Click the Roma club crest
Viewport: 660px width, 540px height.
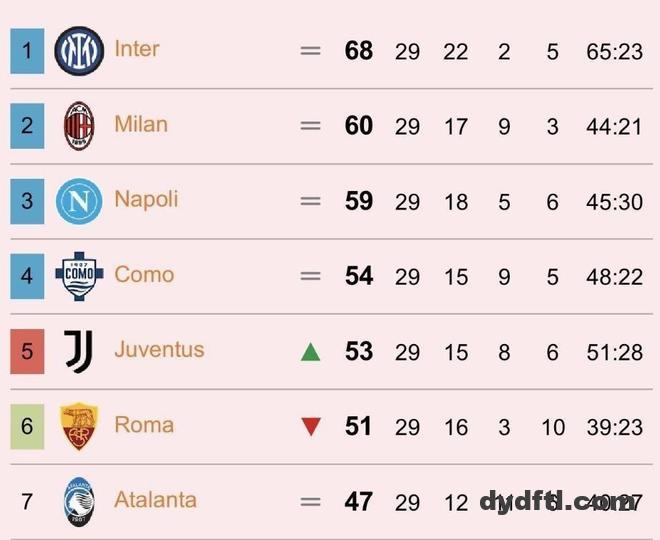click(x=79, y=426)
